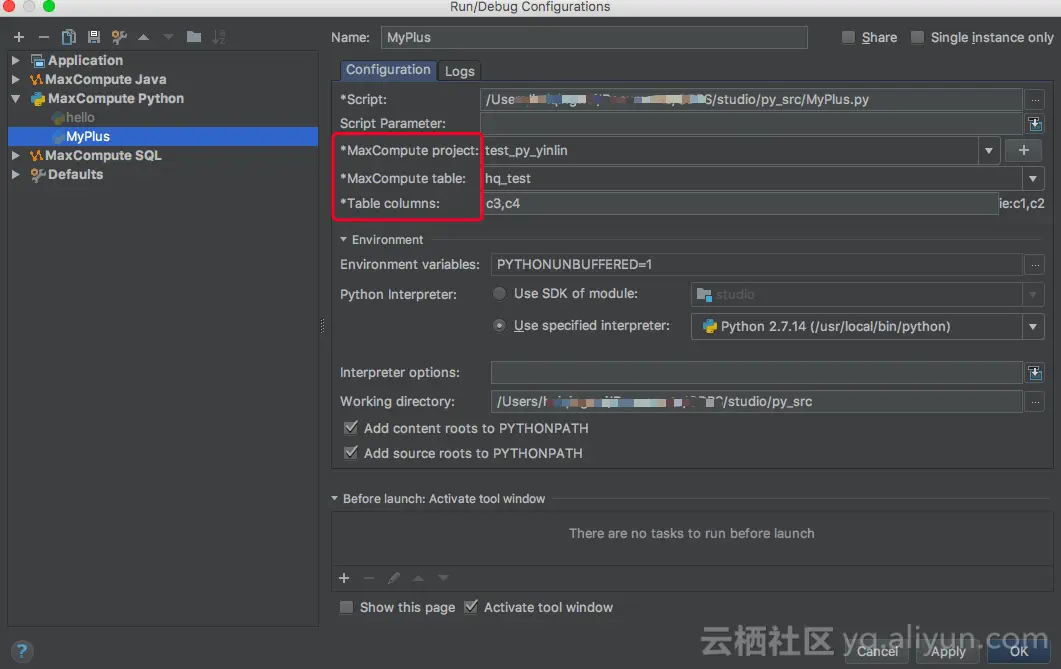
Task: Expand the MaxCompute Java tree node
Action: (x=16, y=79)
